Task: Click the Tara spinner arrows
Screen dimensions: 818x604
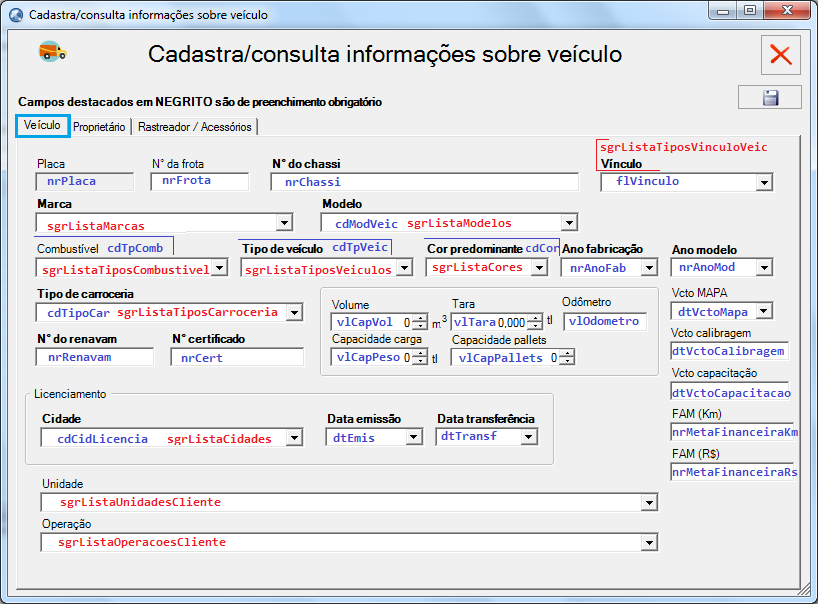Action: point(535,322)
